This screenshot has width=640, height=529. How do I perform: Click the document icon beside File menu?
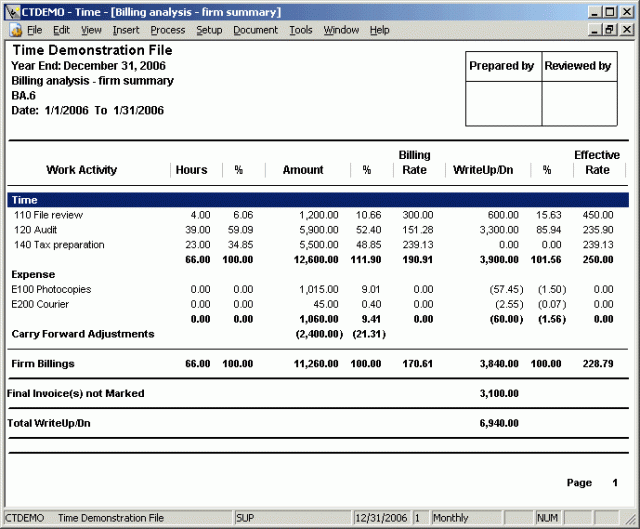(15, 30)
